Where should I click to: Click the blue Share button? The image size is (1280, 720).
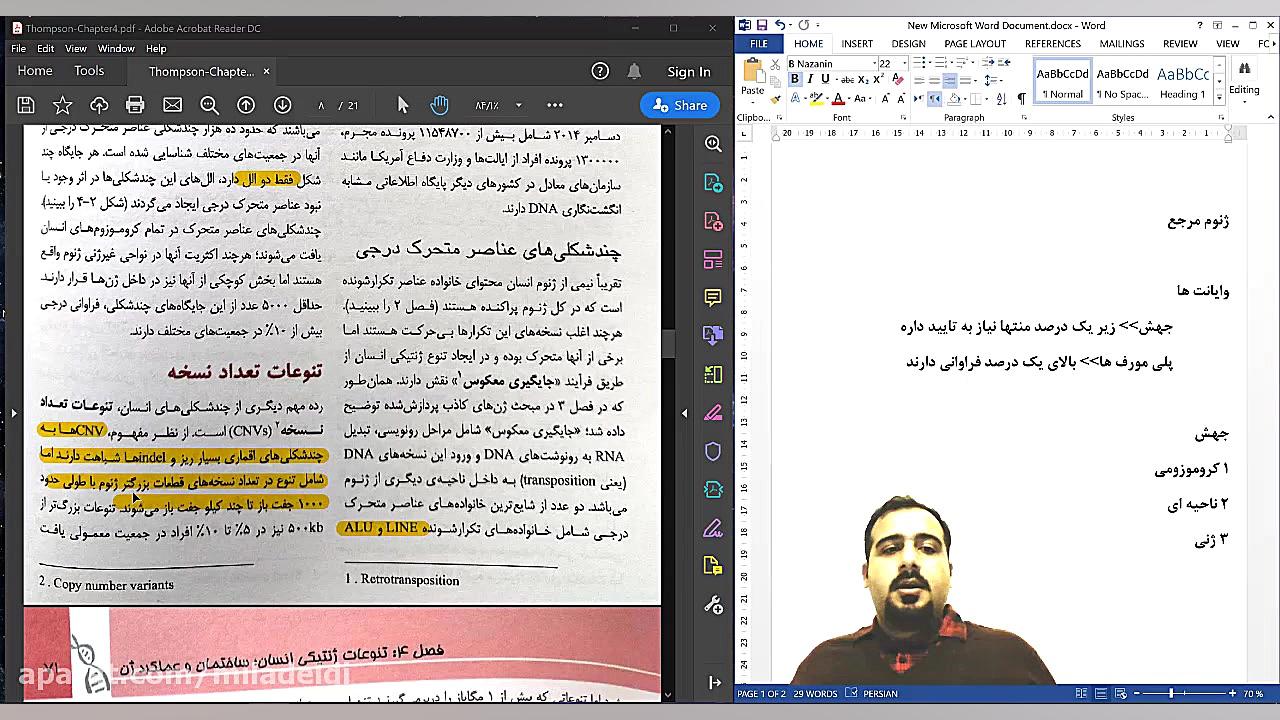pyautogui.click(x=680, y=105)
